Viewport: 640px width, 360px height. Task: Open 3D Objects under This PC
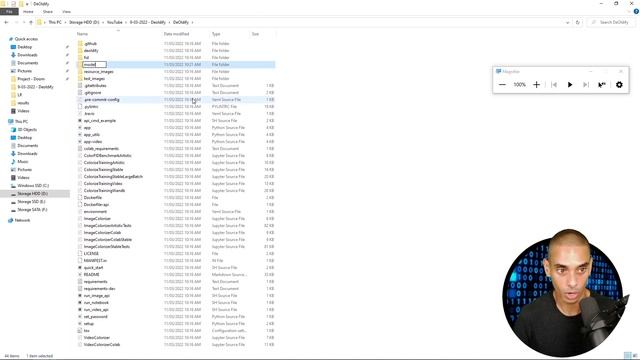coord(27,129)
